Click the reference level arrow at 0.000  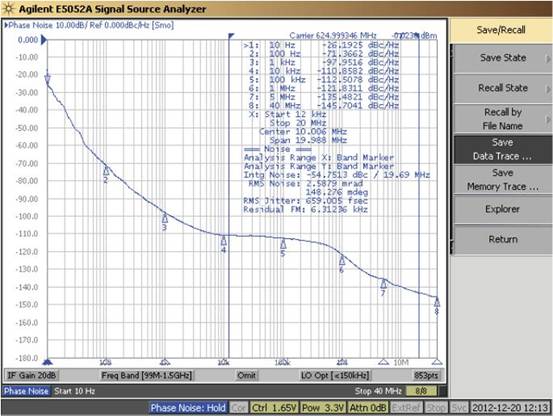coord(44,39)
